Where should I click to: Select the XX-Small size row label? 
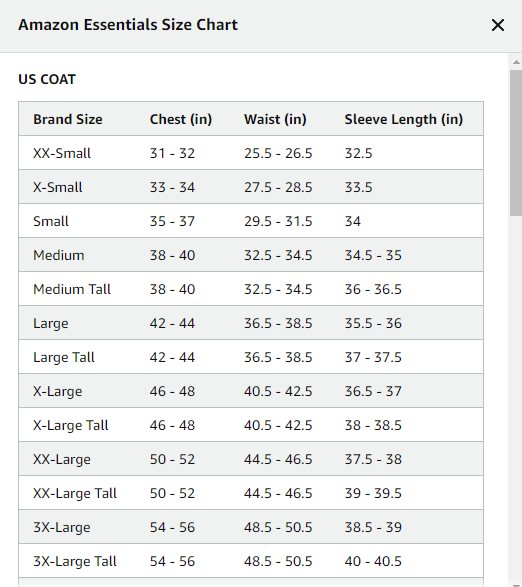[62, 153]
